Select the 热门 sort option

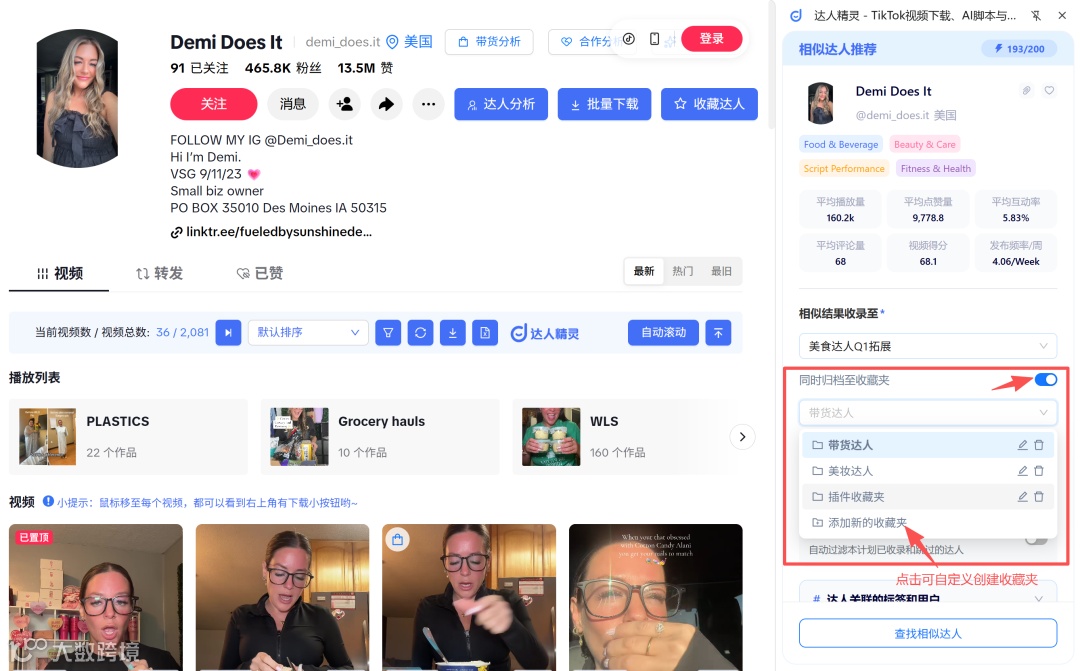(683, 271)
